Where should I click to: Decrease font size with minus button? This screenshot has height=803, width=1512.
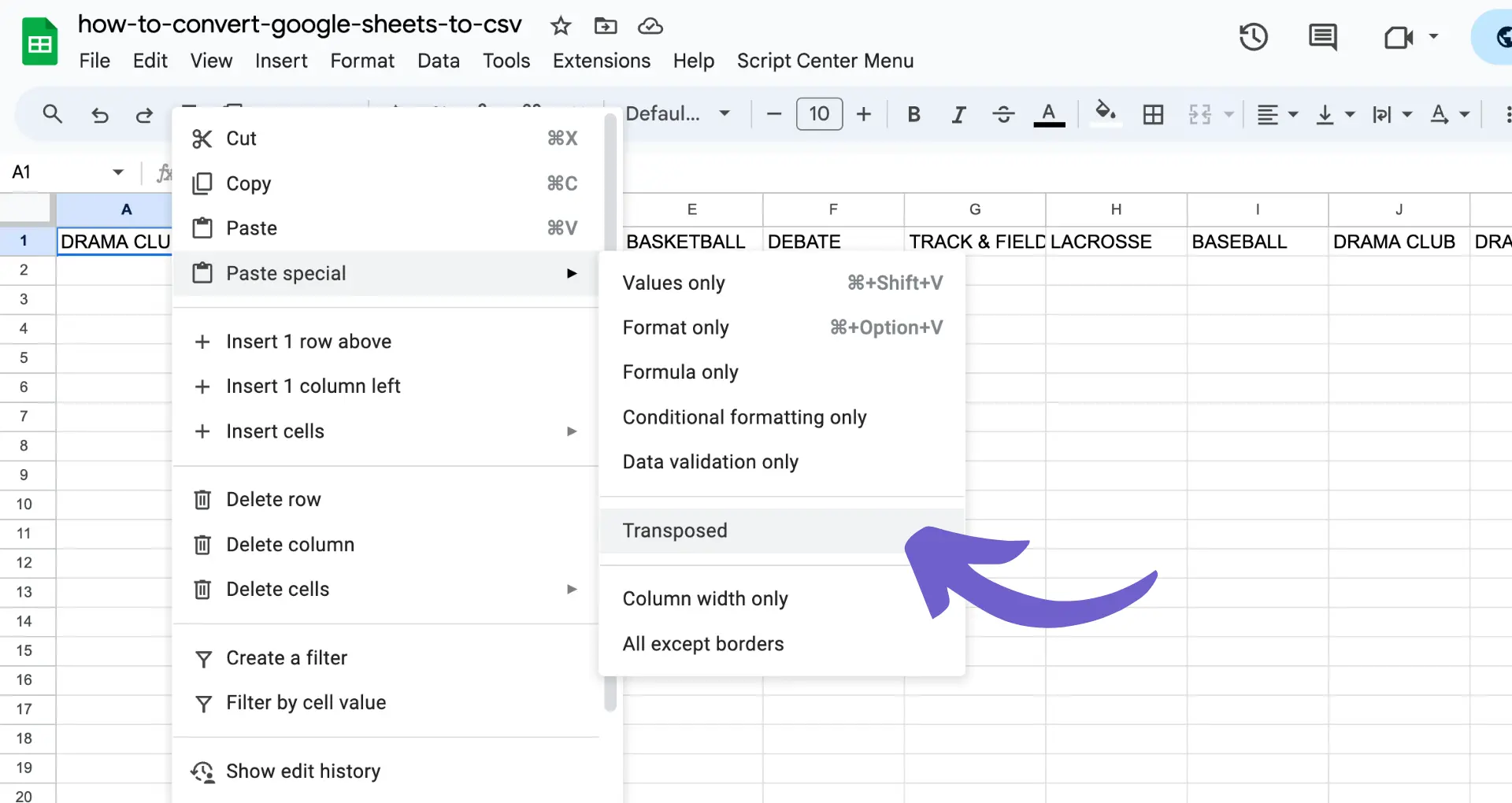tap(774, 114)
